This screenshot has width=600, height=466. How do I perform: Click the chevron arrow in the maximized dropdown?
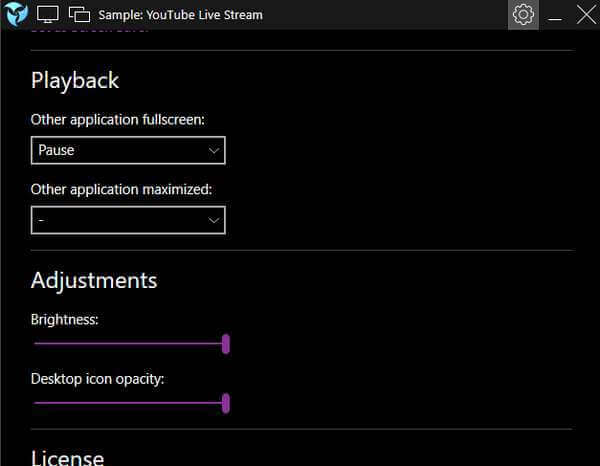click(x=214, y=220)
